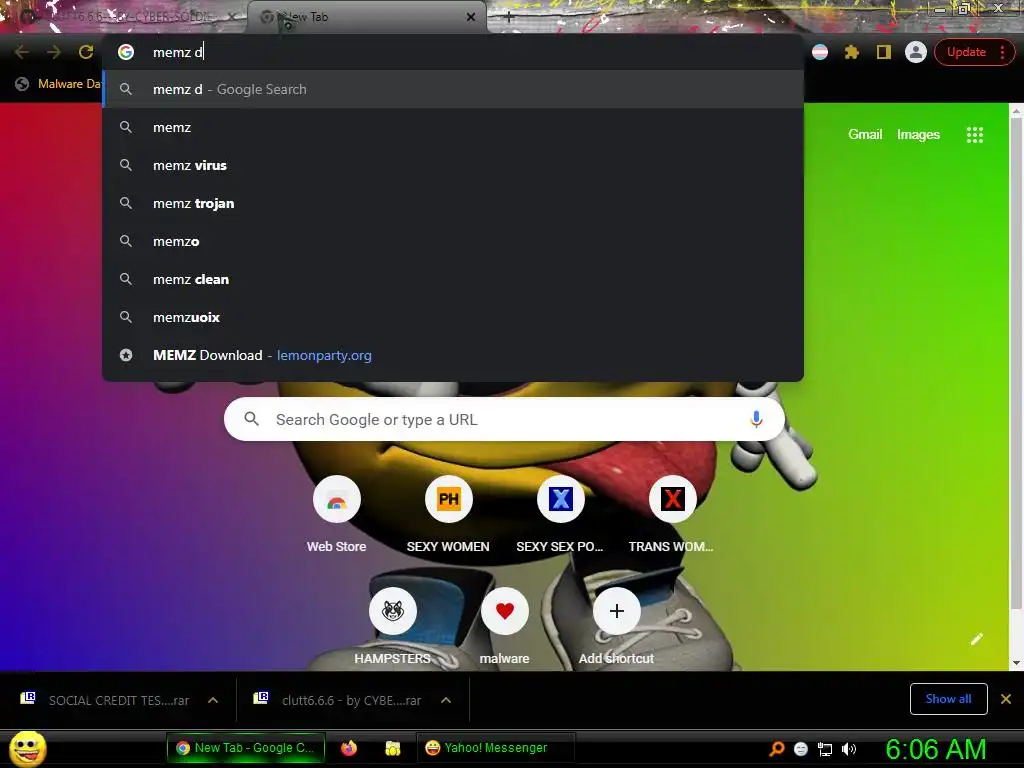The height and width of the screenshot is (768, 1024).
Task: Open the Extensions puzzle icon
Action: tap(852, 52)
